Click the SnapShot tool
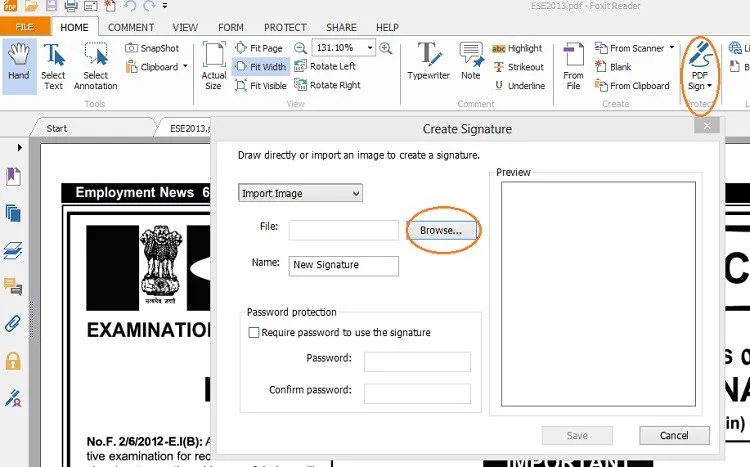This screenshot has width=750, height=467. 152,48
